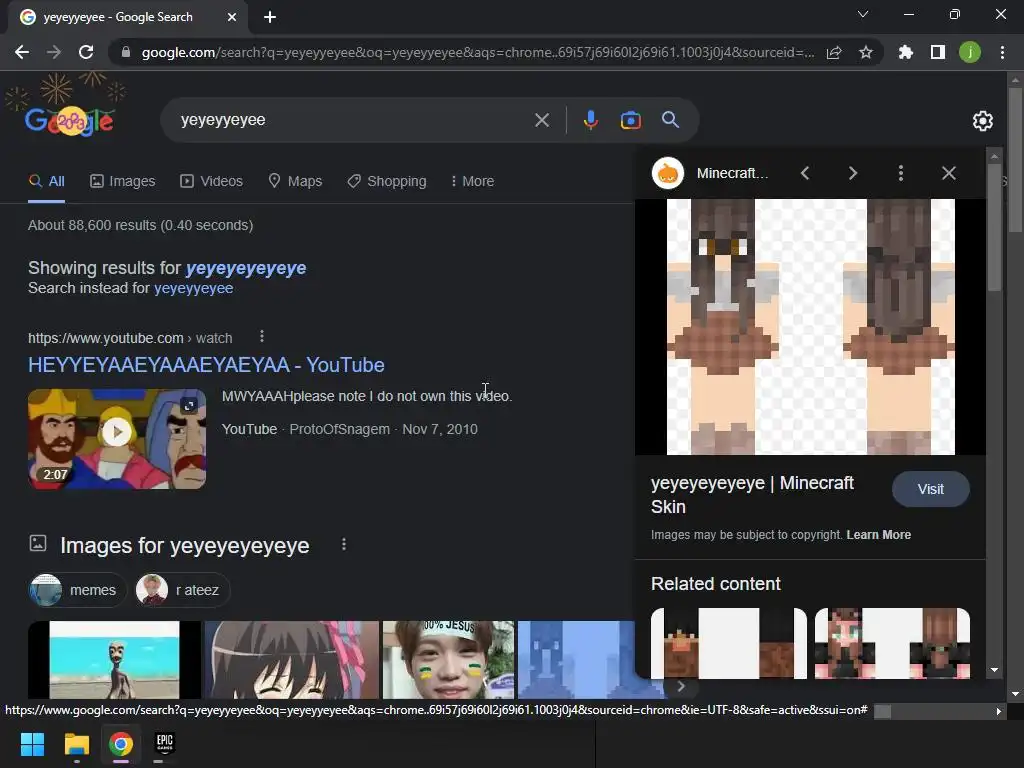Open yeyeyeyeyeye Minecraft Skin title link
The height and width of the screenshot is (768, 1024).
[752, 495]
